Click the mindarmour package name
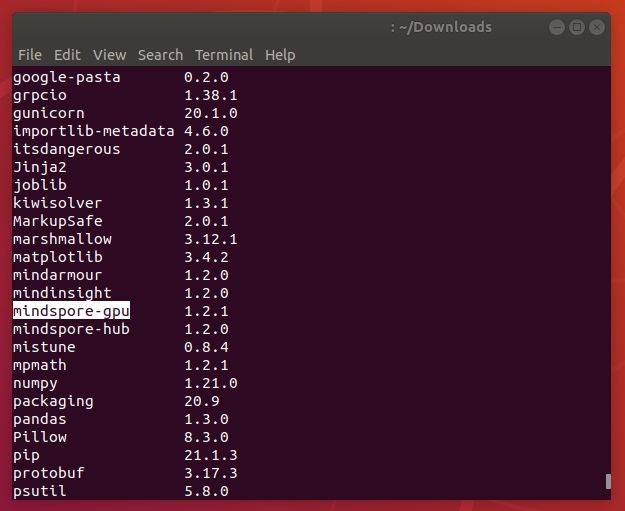 click(57, 275)
